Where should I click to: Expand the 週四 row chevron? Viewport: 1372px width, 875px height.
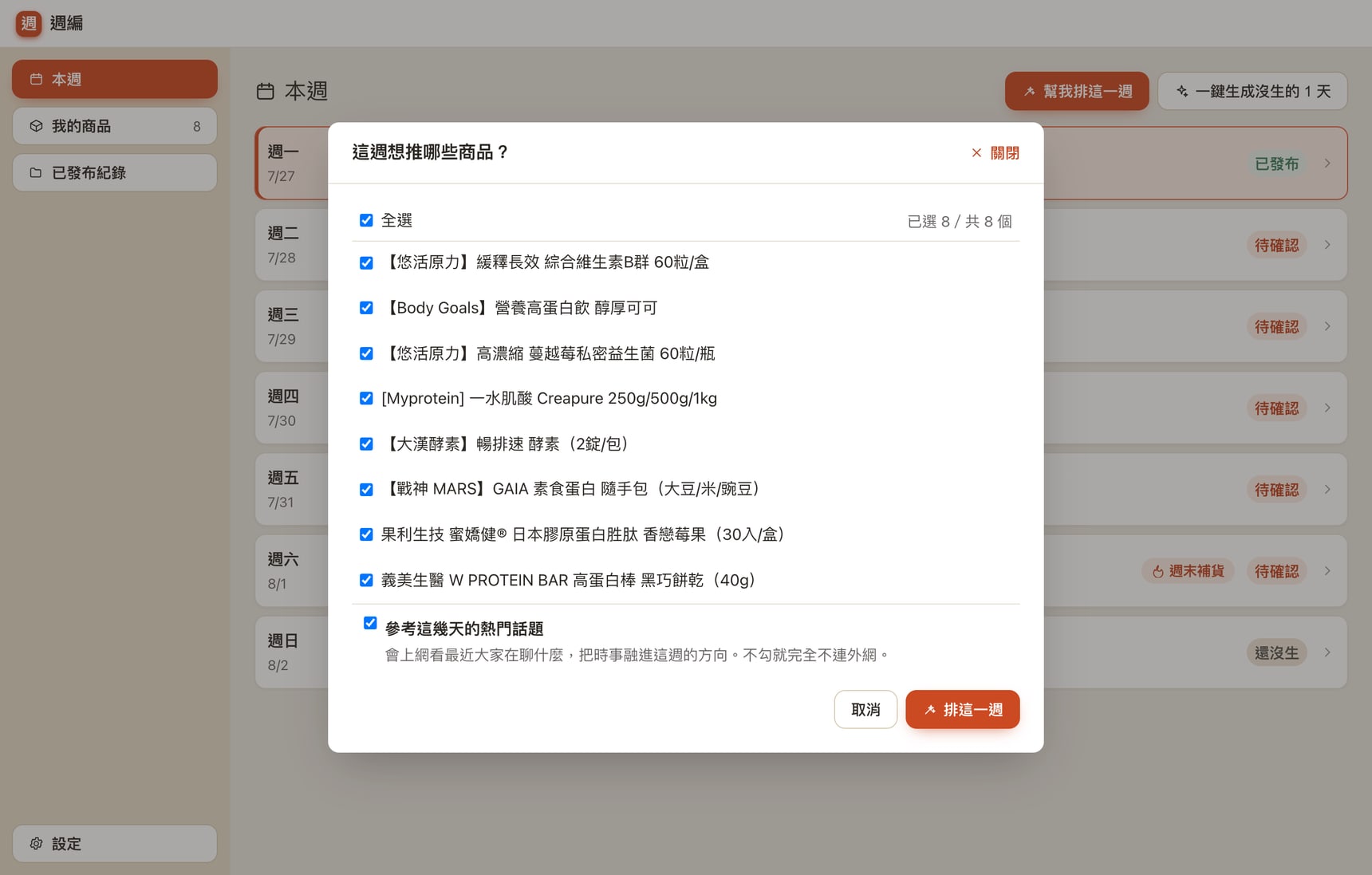click(1327, 408)
